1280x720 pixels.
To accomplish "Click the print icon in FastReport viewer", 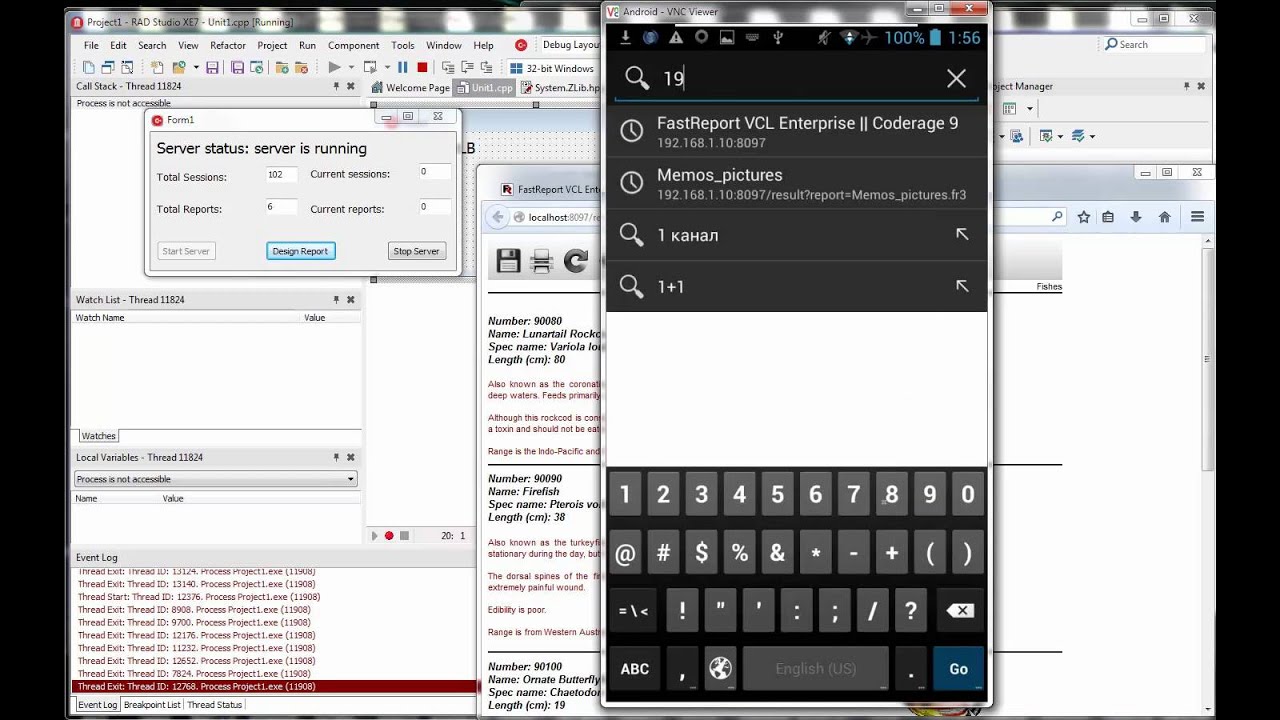I will [541, 262].
